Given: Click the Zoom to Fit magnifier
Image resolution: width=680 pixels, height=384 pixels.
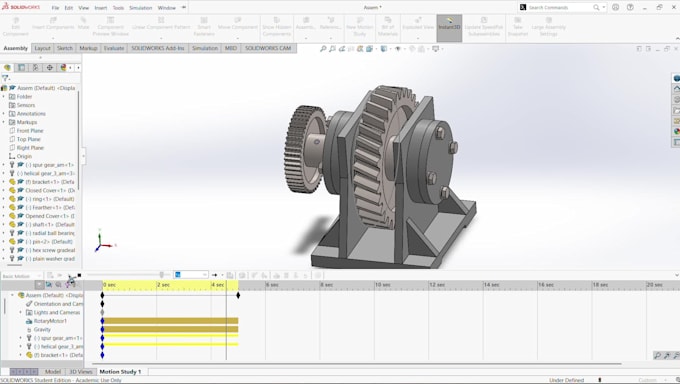Looking at the screenshot, I should click(x=323, y=49).
